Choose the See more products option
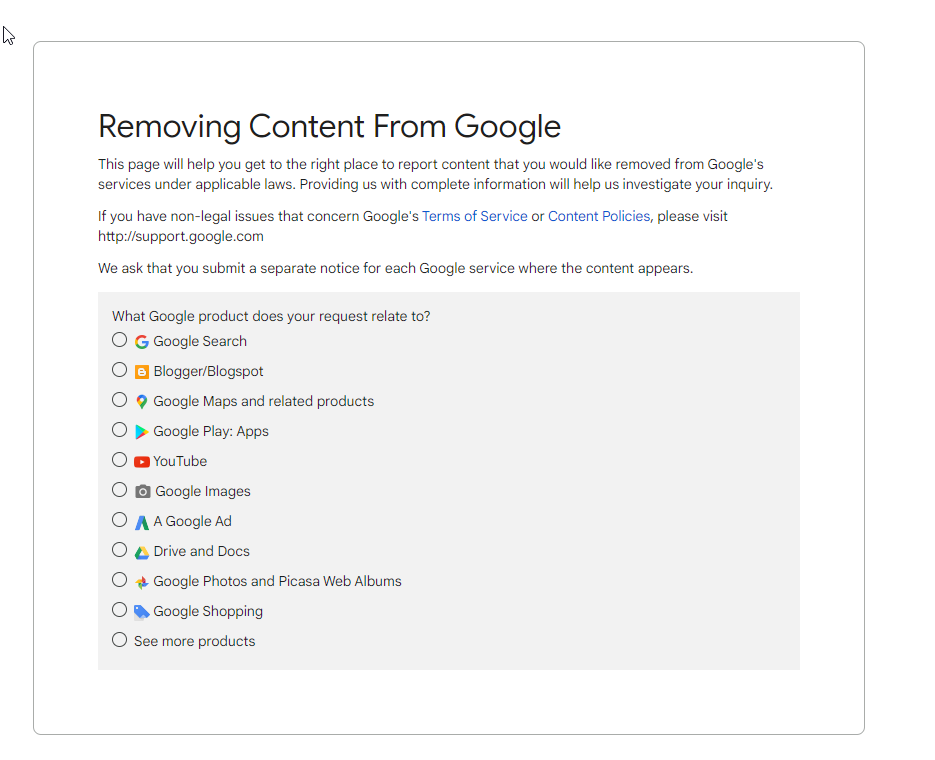The width and height of the screenshot is (935, 760). tap(119, 640)
